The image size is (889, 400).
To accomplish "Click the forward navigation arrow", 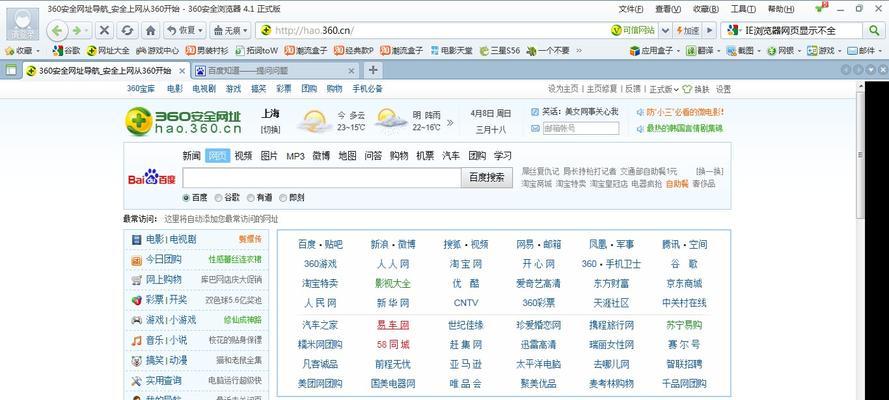I will point(79,30).
